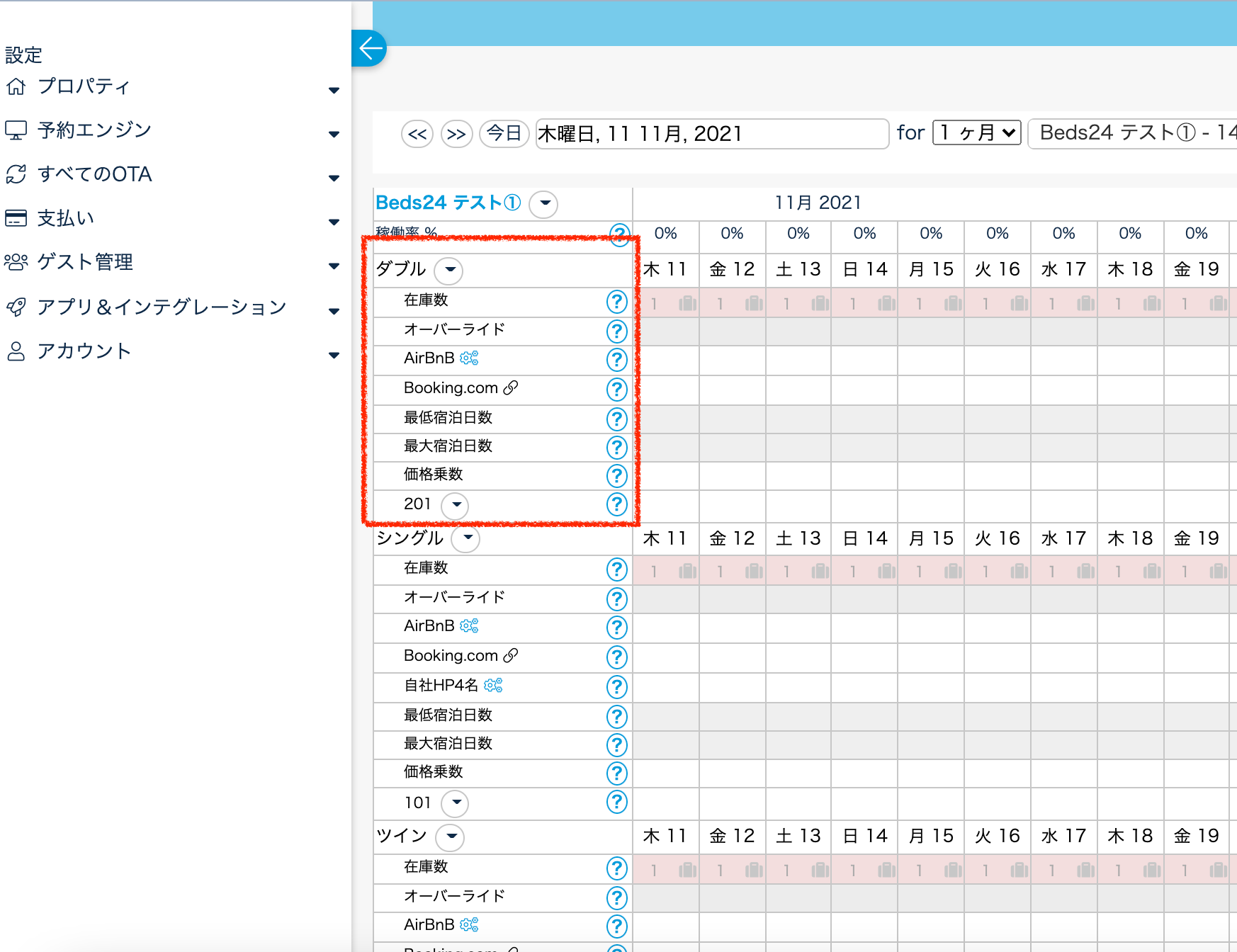Click the date field showing 木曜日, 11 11月, 2021
The height and width of the screenshot is (952, 1237).
(x=711, y=133)
